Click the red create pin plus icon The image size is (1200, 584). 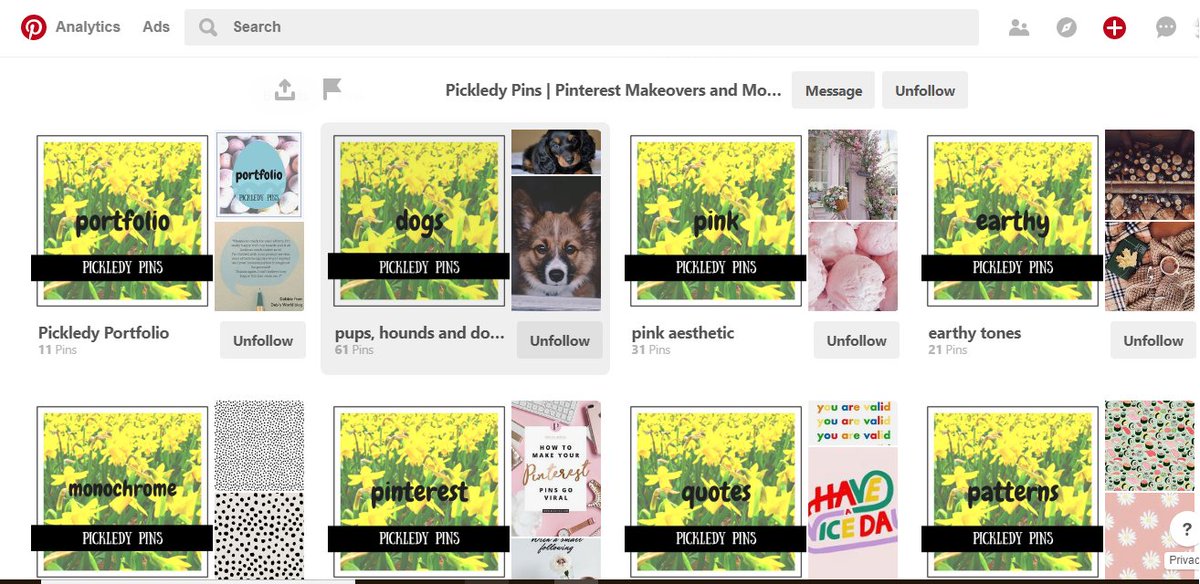coord(1114,28)
